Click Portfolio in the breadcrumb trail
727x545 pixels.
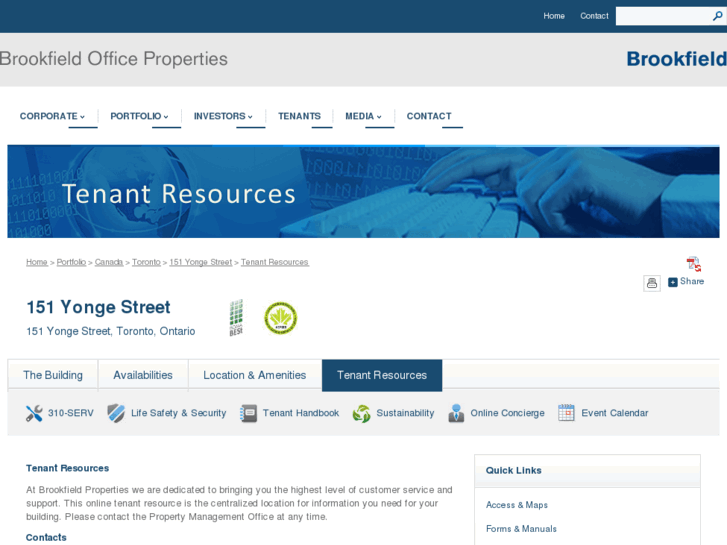pos(71,262)
